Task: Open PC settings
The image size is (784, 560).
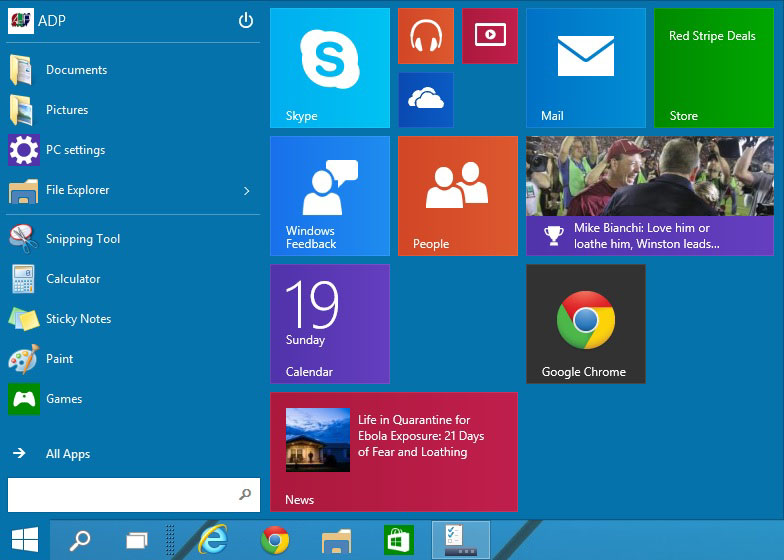Action: click(x=133, y=150)
